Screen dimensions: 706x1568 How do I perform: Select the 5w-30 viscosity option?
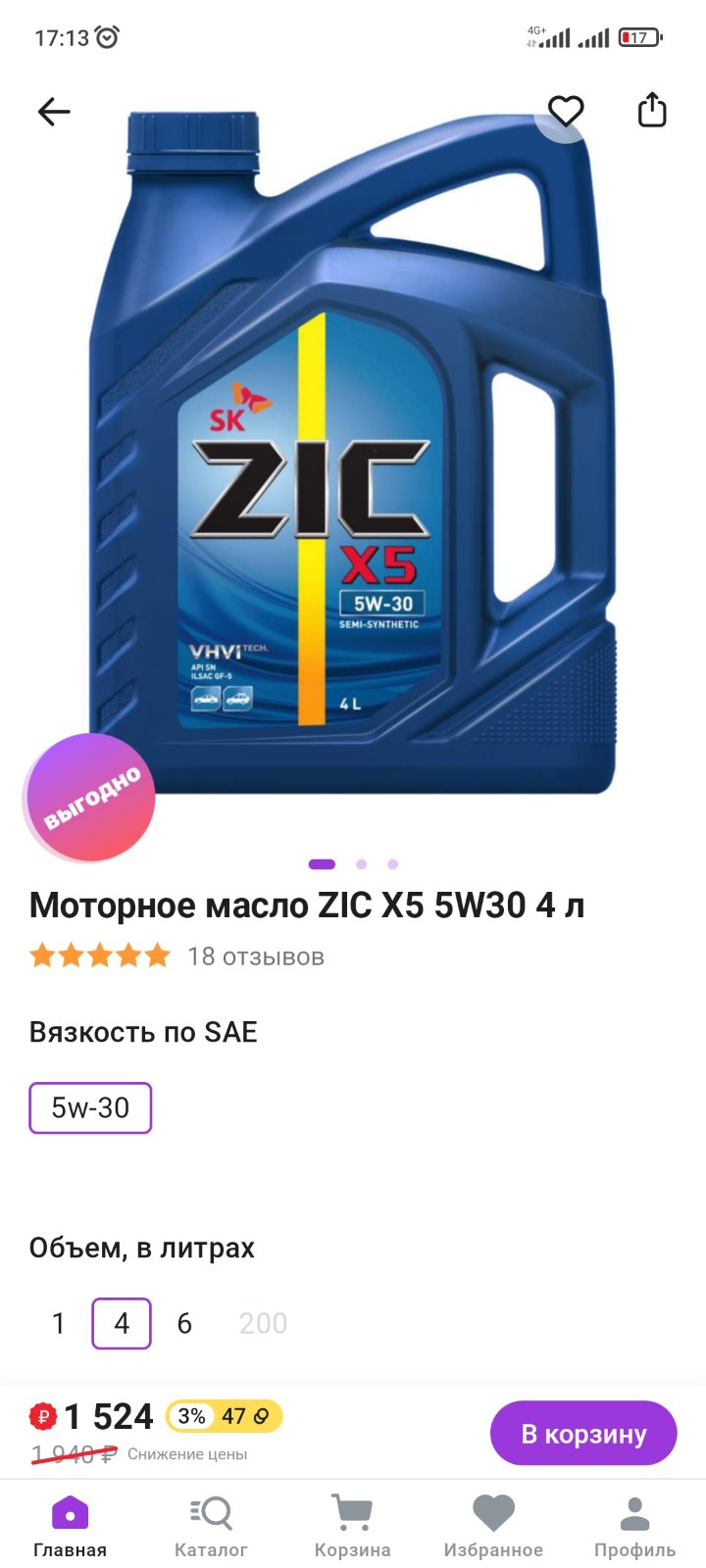[x=90, y=1107]
